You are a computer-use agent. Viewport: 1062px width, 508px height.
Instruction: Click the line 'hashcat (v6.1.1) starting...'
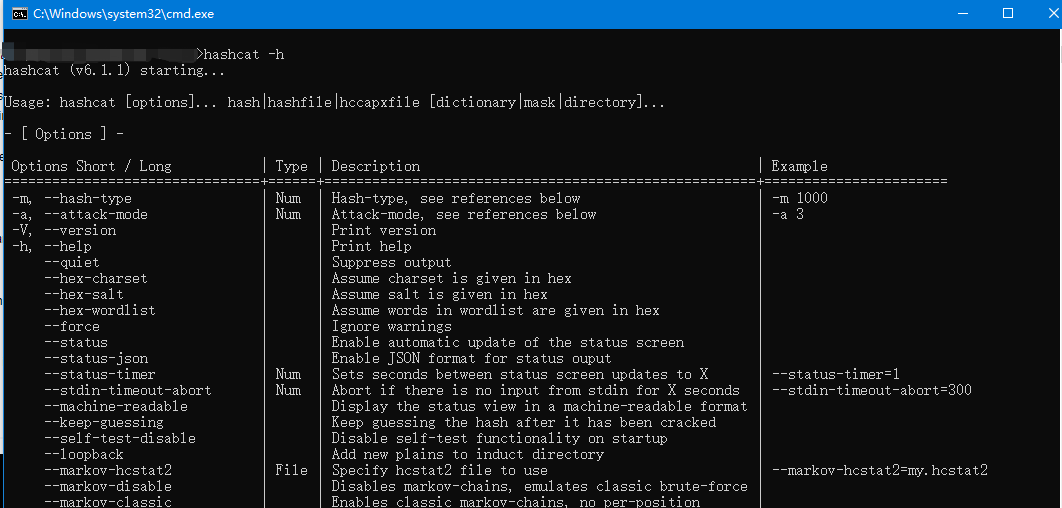[114, 70]
